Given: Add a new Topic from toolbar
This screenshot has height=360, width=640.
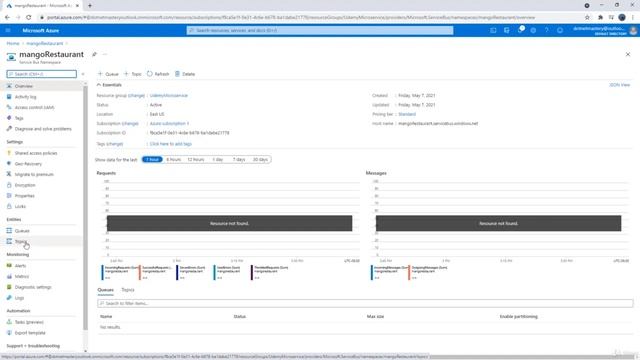Looking at the screenshot, I should (x=133, y=74).
